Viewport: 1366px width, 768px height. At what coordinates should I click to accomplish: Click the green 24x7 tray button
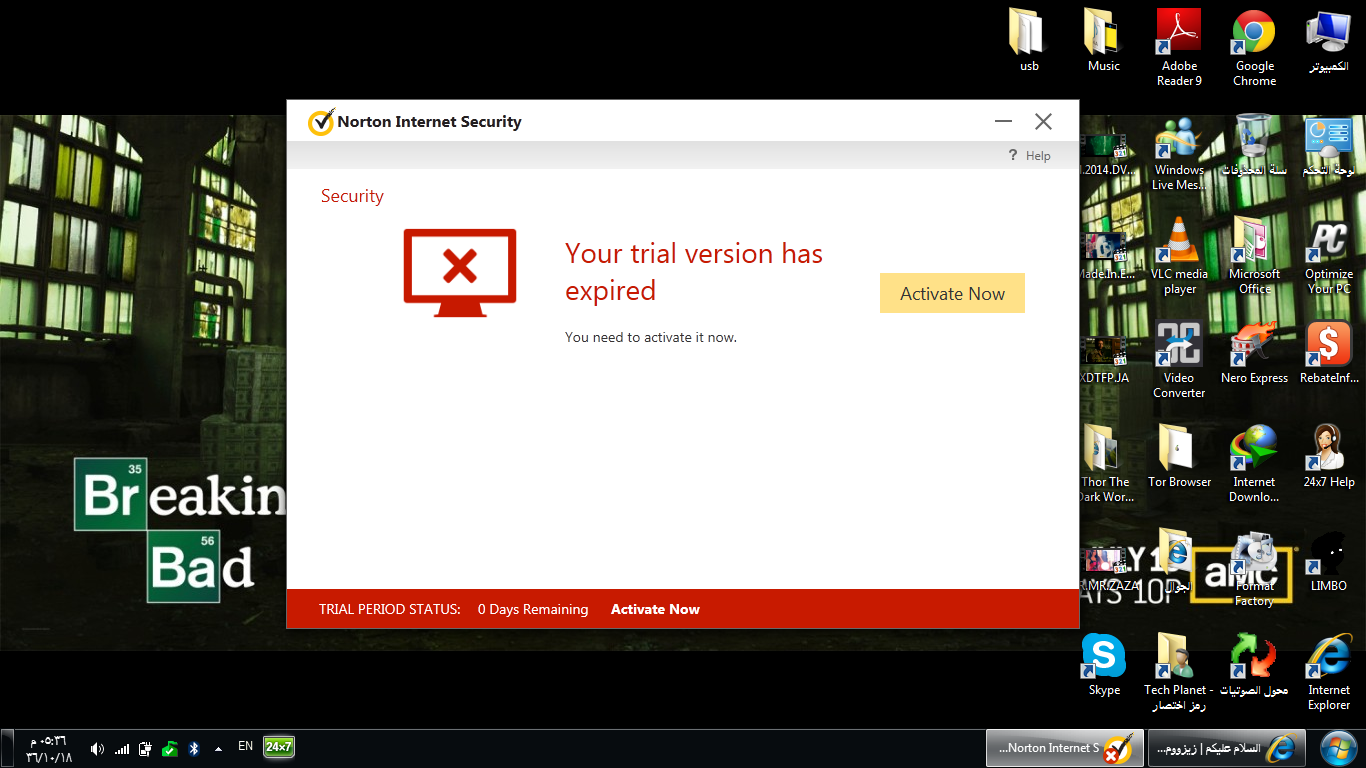point(279,747)
